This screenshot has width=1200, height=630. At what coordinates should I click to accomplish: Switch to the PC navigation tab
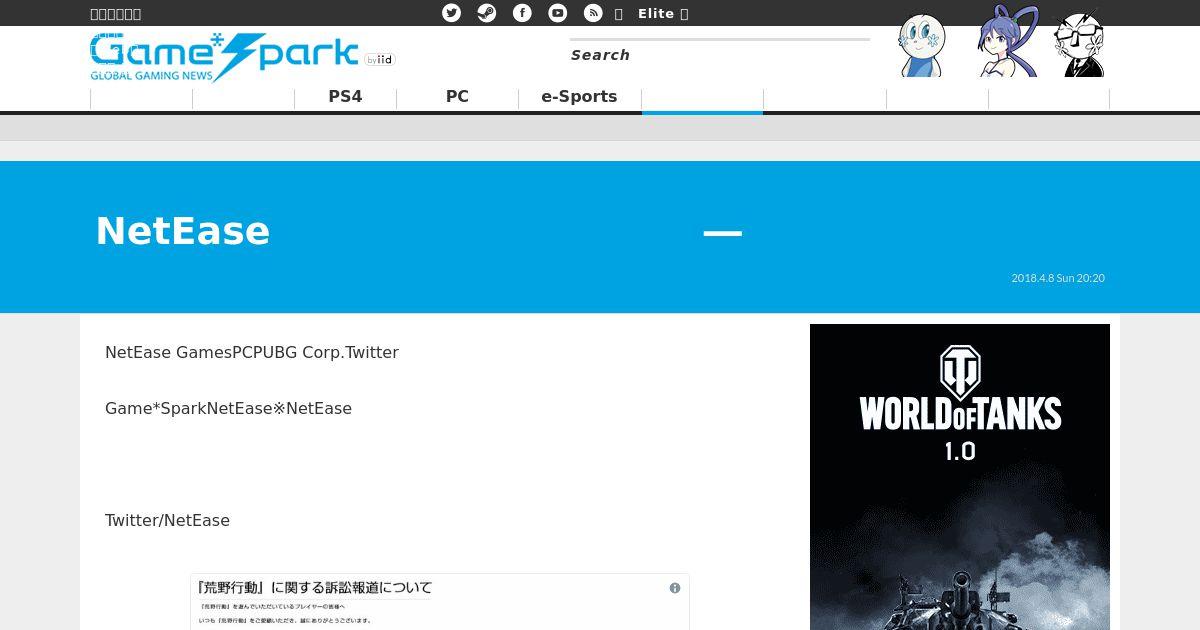pos(457,97)
